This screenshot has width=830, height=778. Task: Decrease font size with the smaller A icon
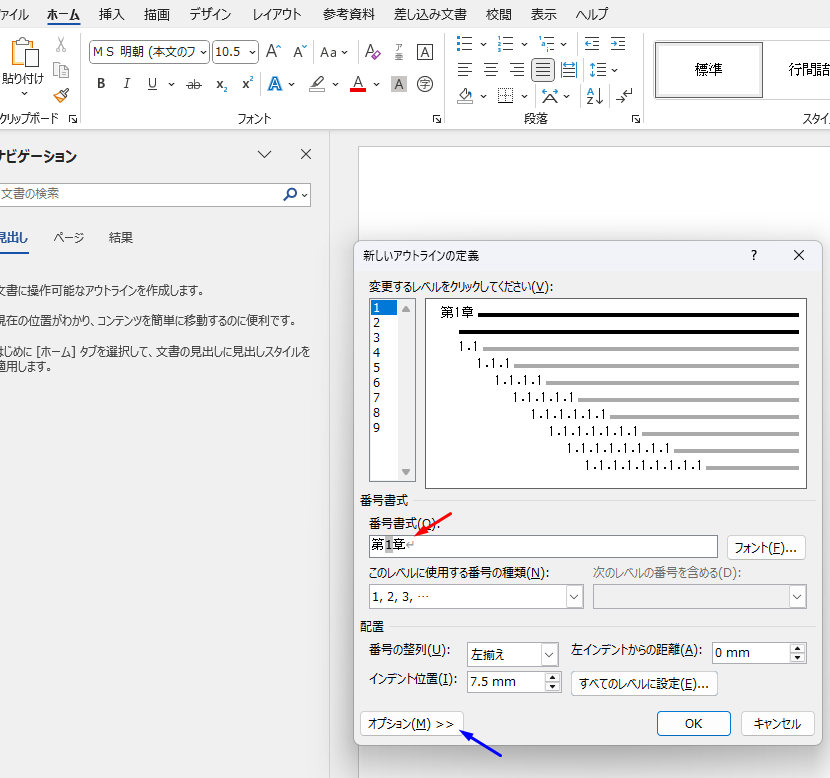coord(300,51)
